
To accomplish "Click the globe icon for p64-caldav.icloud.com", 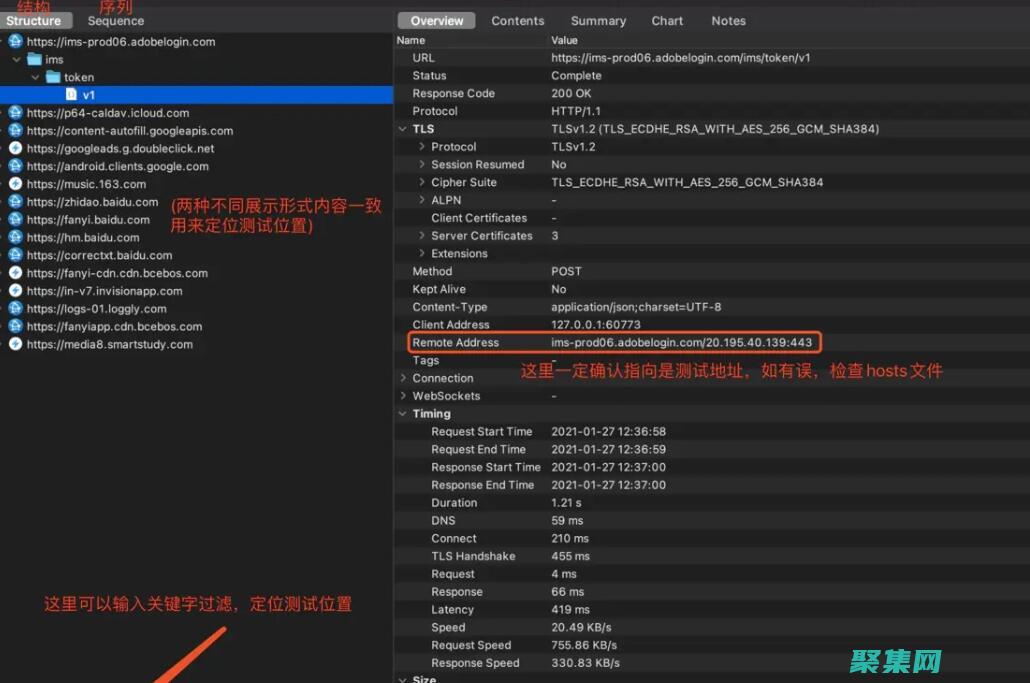I will 13,112.
